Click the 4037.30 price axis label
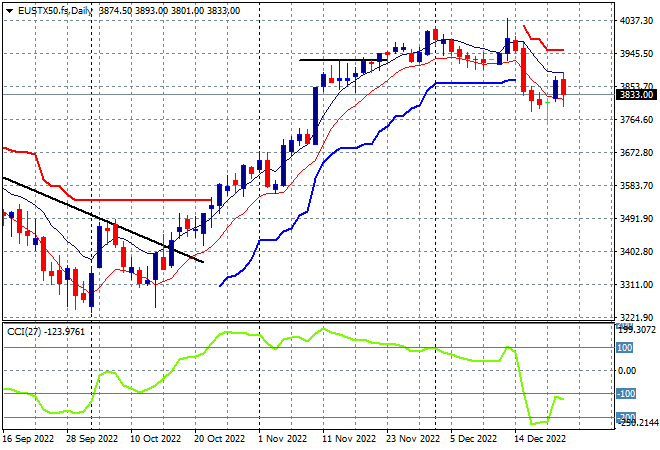Screen dimensions: 660x450 636,21
